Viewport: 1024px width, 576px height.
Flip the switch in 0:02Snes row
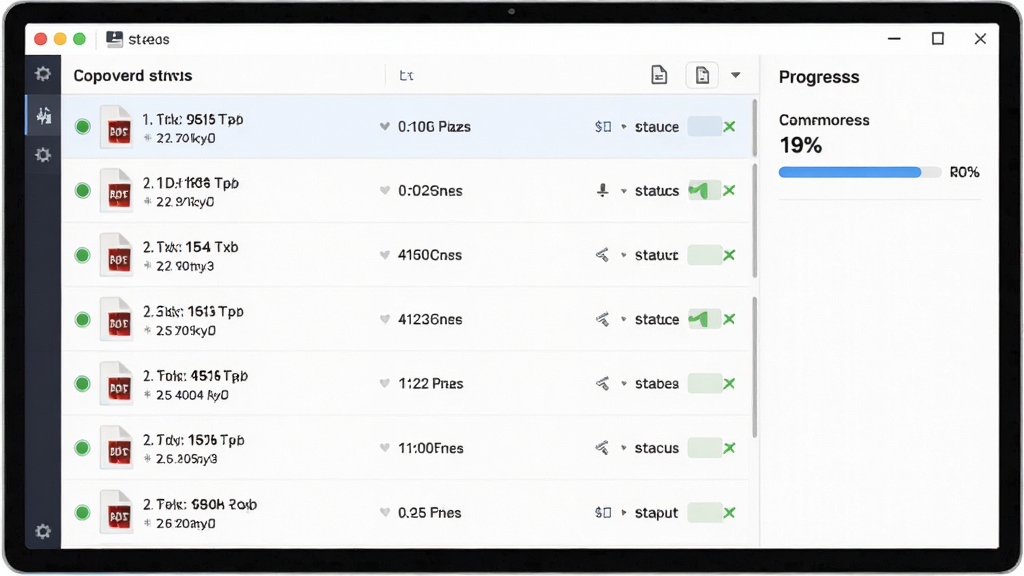[704, 191]
